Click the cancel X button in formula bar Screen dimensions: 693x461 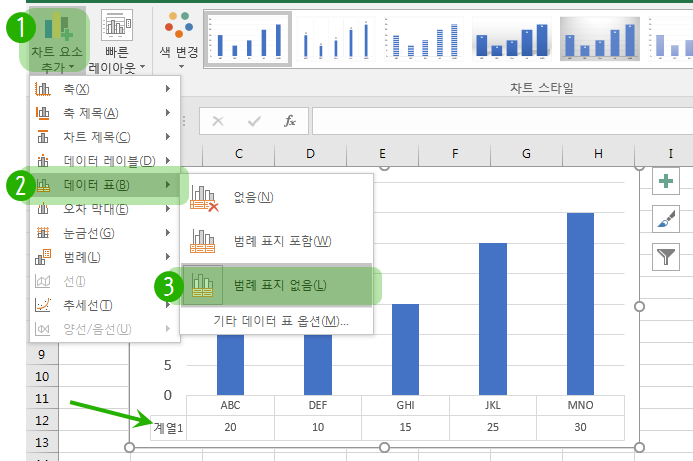click(218, 121)
